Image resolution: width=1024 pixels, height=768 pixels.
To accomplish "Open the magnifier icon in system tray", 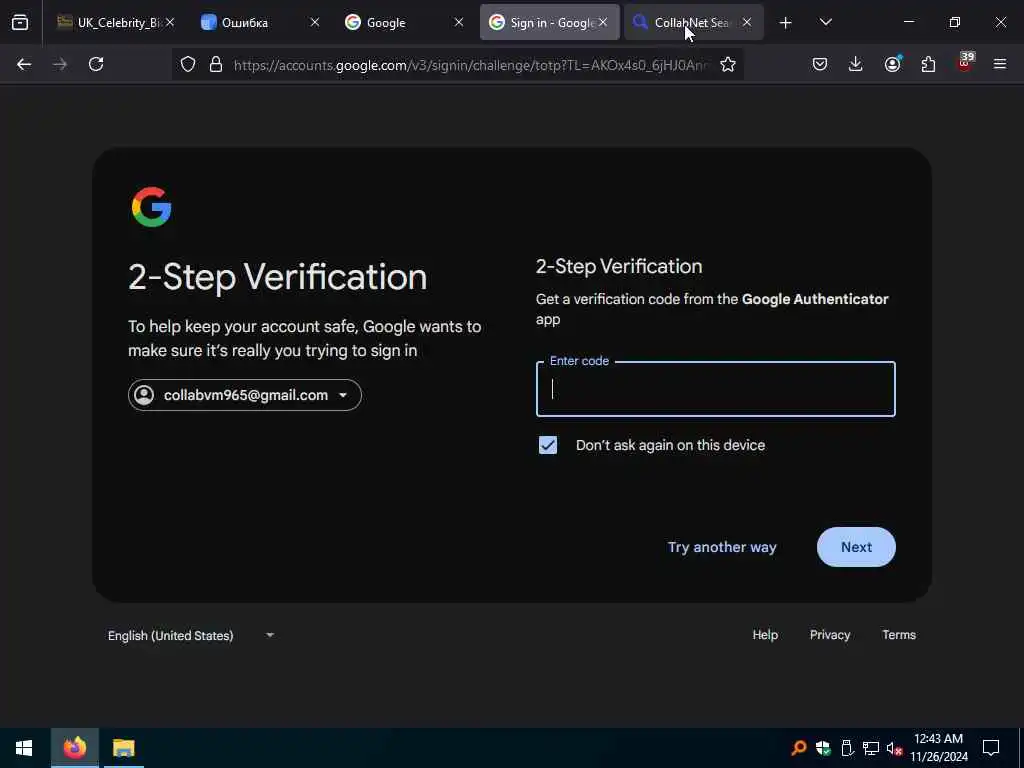I will tap(799, 748).
